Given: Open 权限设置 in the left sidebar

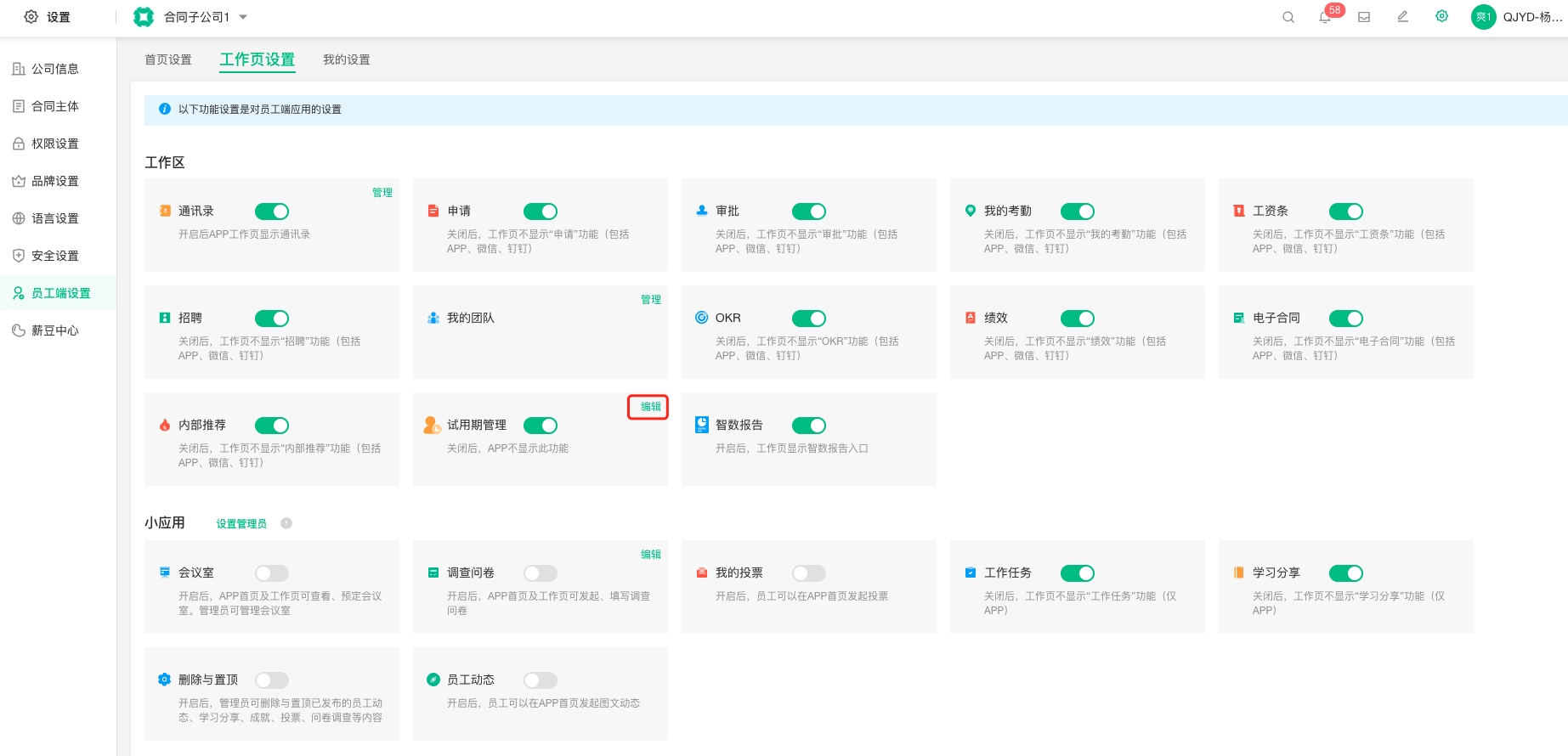Looking at the screenshot, I should click(x=55, y=144).
